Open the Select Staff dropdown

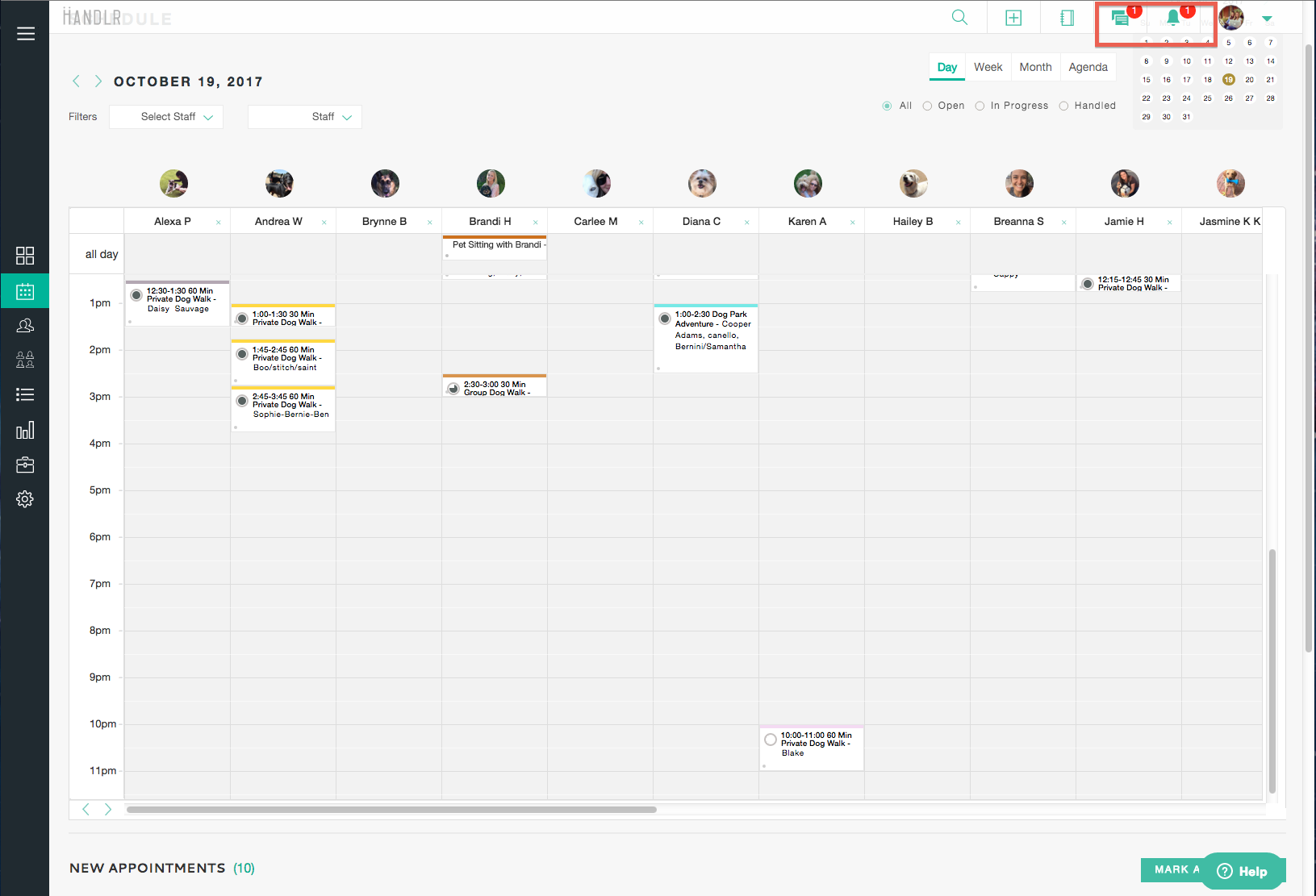tap(166, 116)
